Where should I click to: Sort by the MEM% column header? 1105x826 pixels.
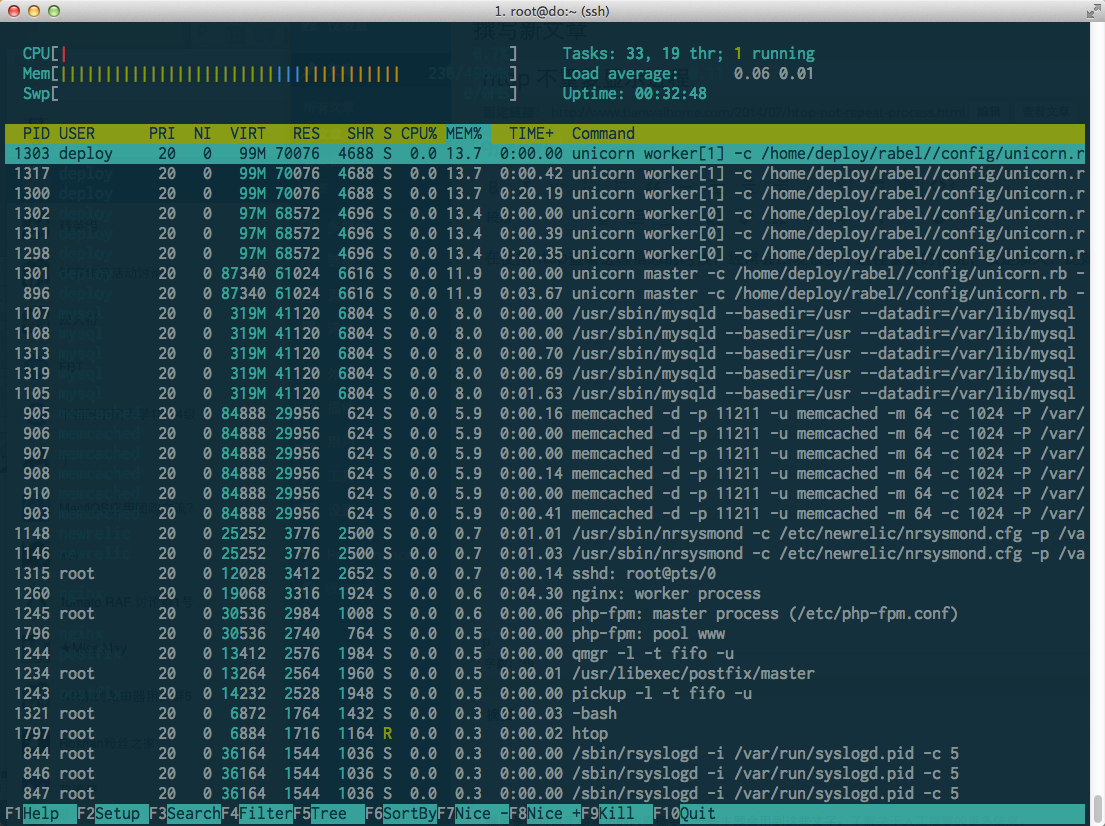(x=464, y=133)
